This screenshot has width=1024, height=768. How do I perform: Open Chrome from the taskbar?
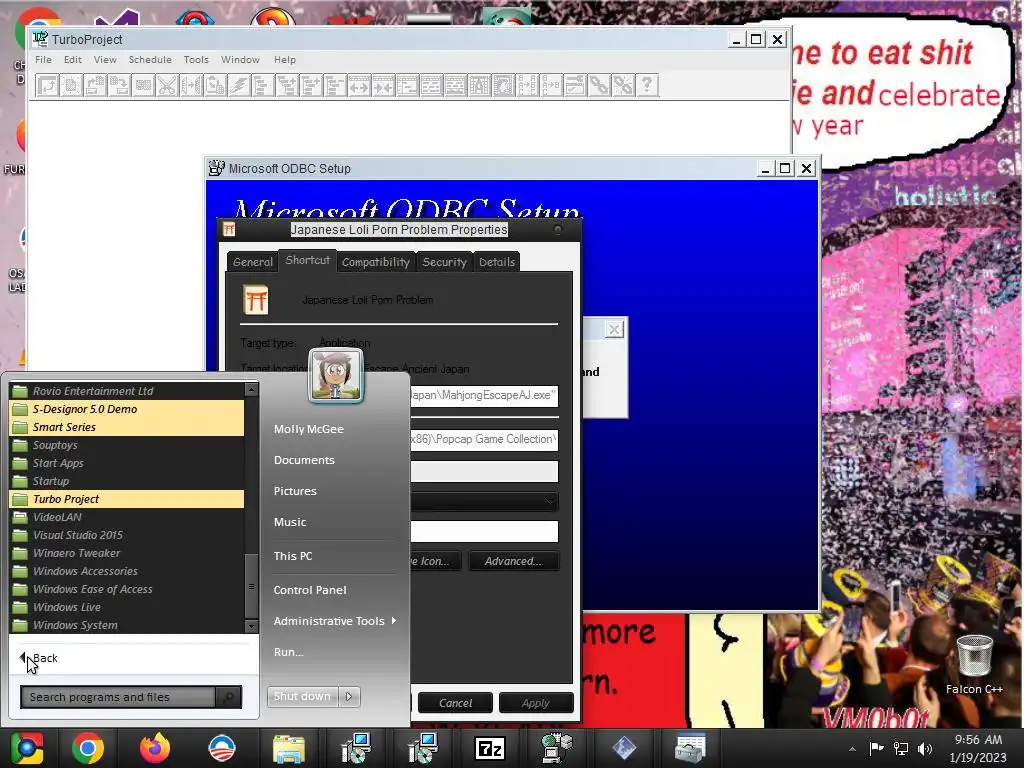pyautogui.click(x=88, y=748)
